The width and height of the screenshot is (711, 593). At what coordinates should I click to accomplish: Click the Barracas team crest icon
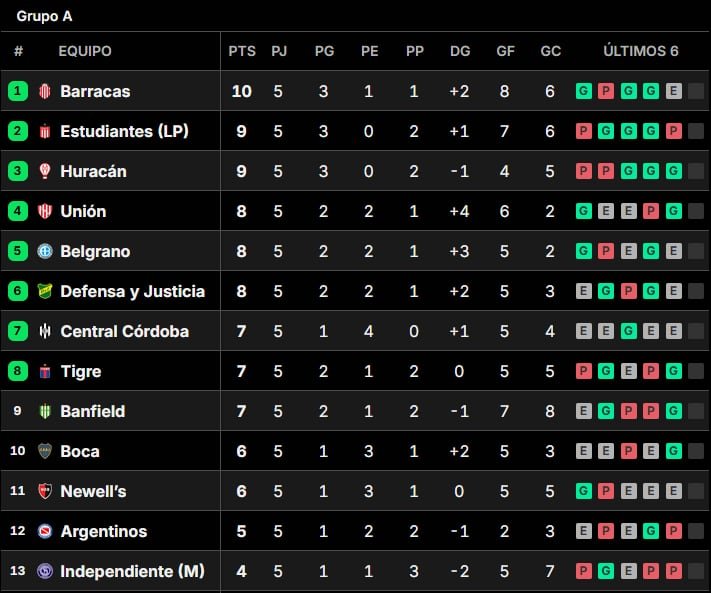(45, 91)
